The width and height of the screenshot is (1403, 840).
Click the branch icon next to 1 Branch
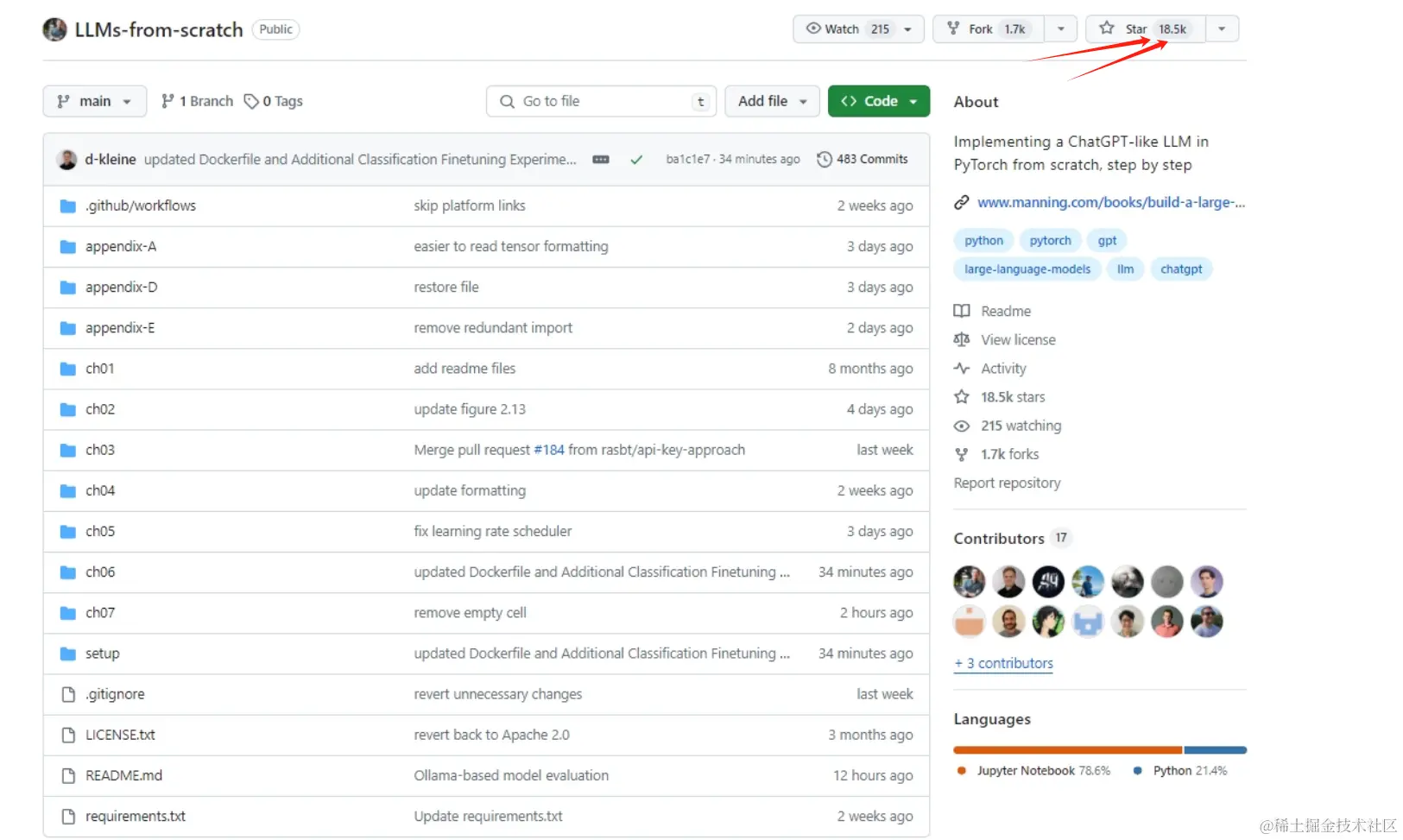[x=167, y=101]
